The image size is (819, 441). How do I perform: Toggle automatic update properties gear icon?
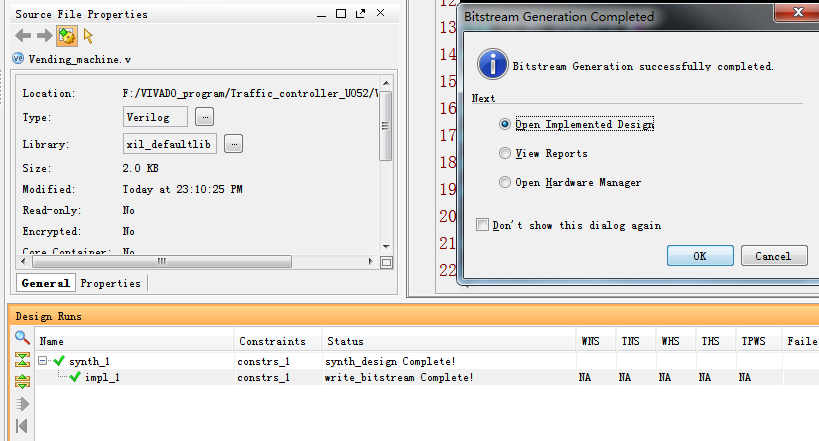[67, 36]
